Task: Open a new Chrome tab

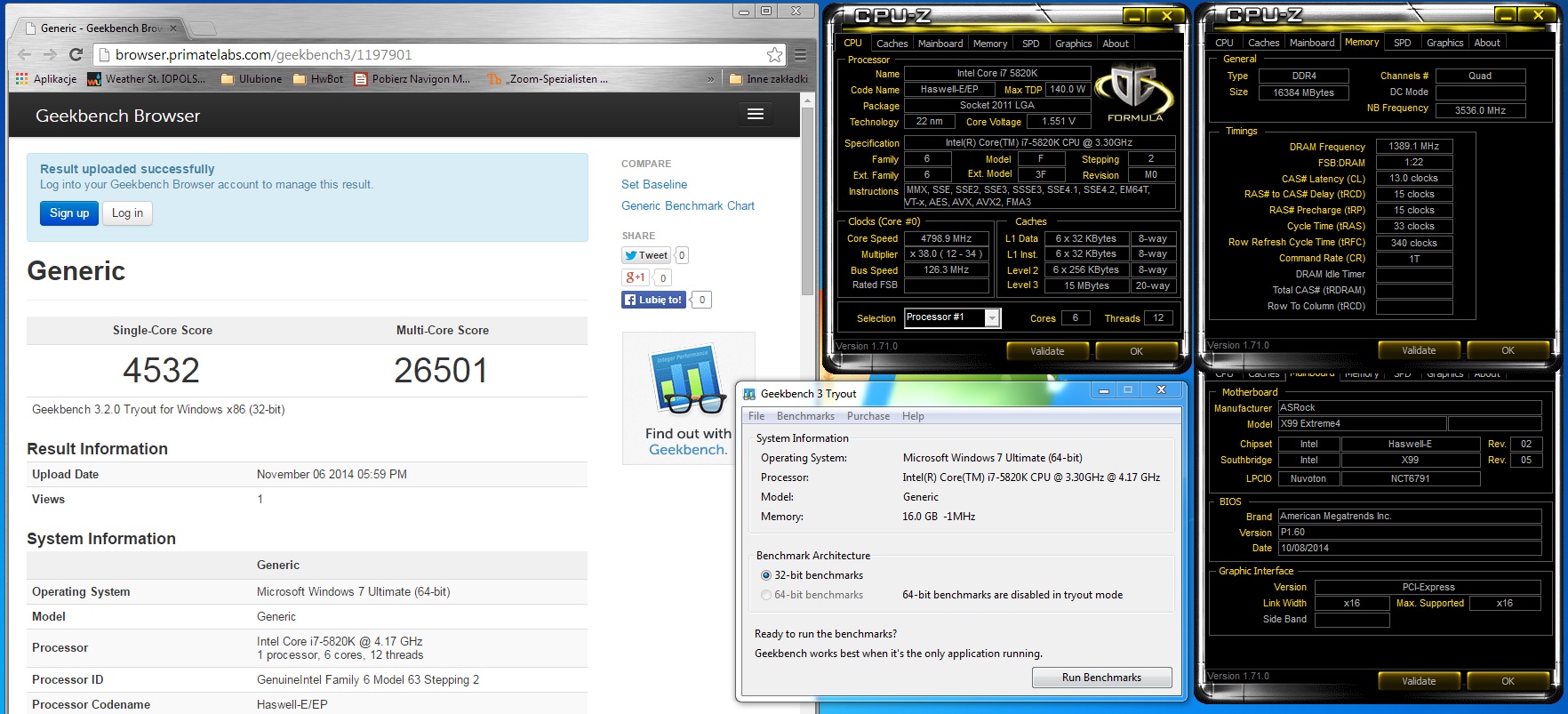Action: point(203,28)
